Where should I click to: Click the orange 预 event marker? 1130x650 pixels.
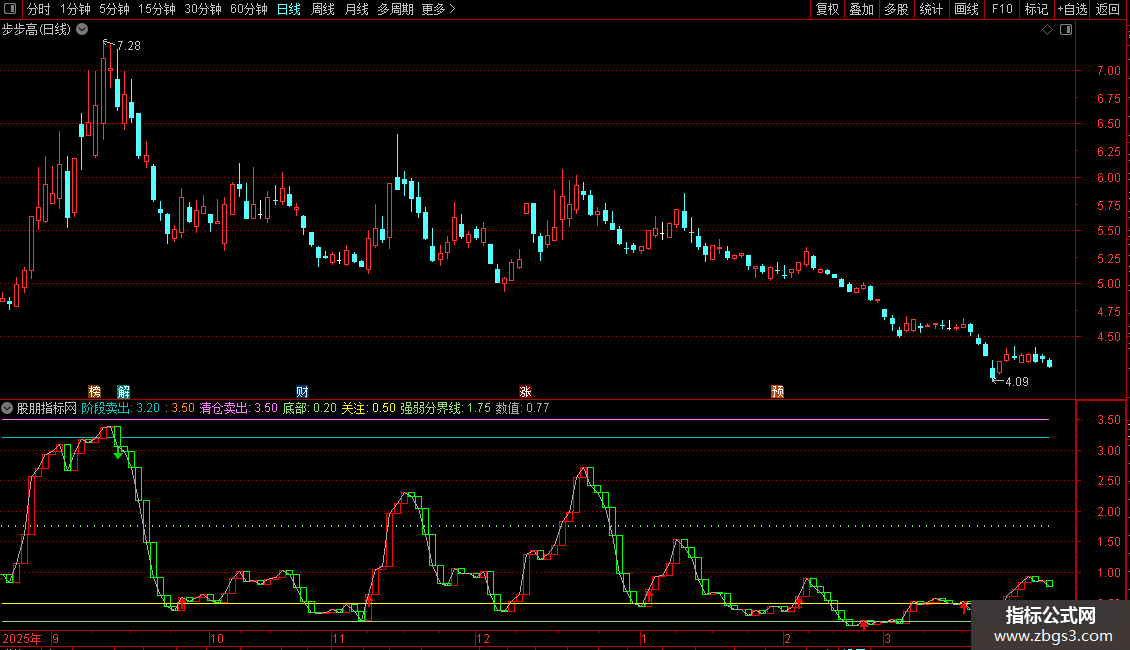[777, 390]
